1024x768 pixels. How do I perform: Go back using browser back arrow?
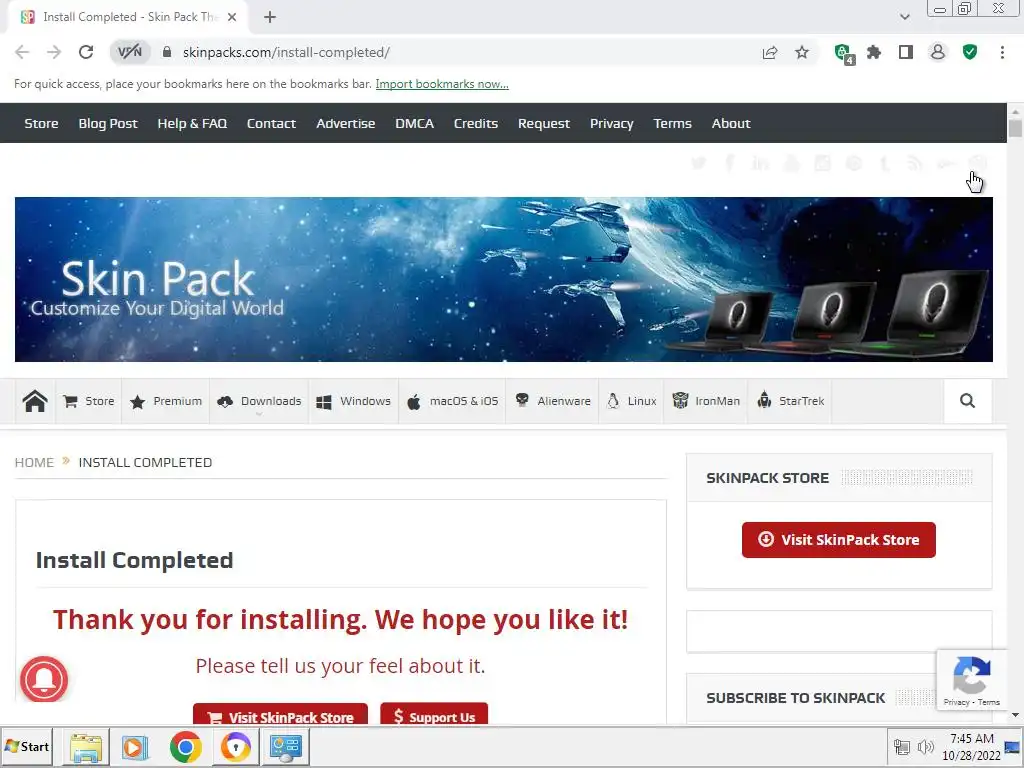(22, 52)
